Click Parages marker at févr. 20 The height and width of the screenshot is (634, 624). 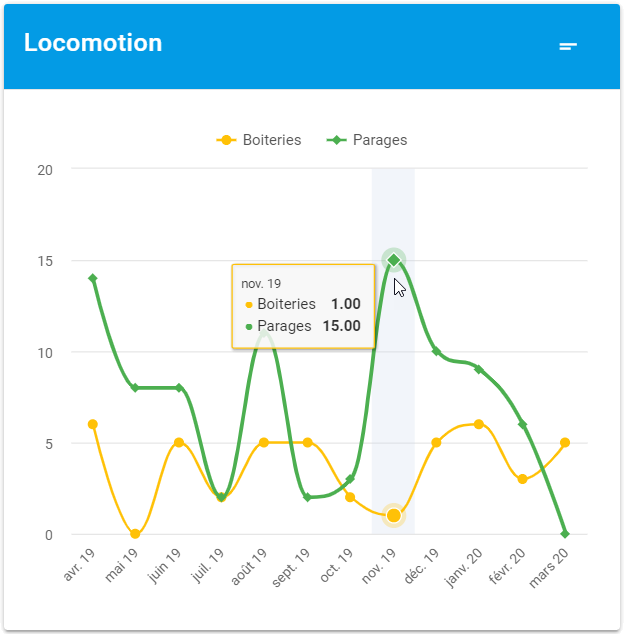tap(522, 425)
